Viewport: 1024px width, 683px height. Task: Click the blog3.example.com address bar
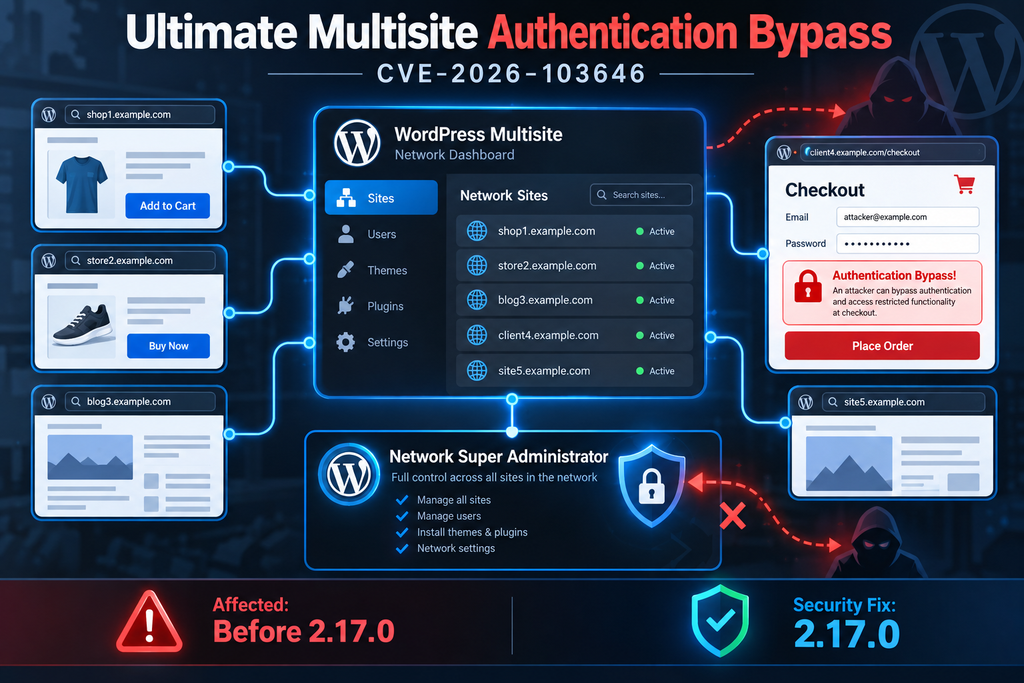point(140,402)
